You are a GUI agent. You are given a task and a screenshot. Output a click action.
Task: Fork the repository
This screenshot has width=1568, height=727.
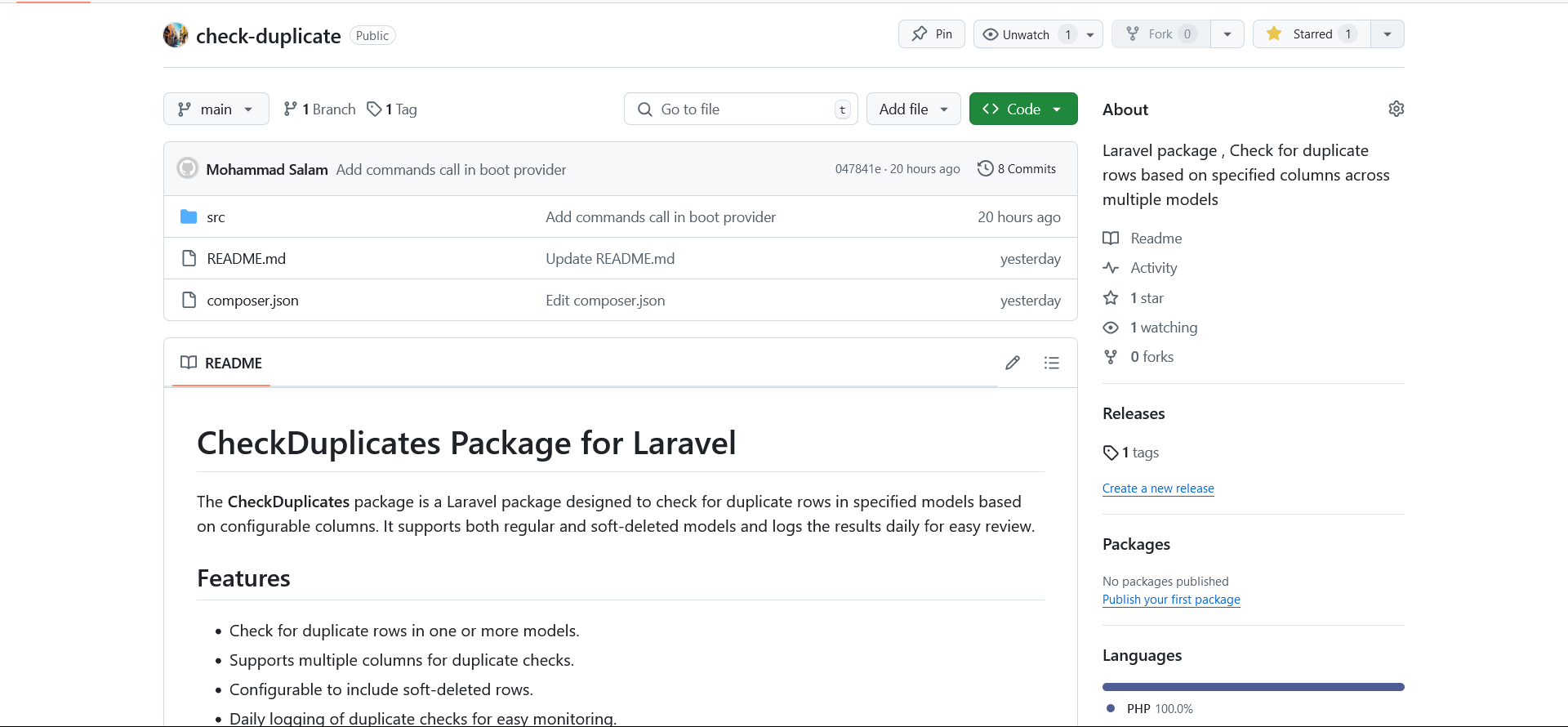[x=1160, y=34]
